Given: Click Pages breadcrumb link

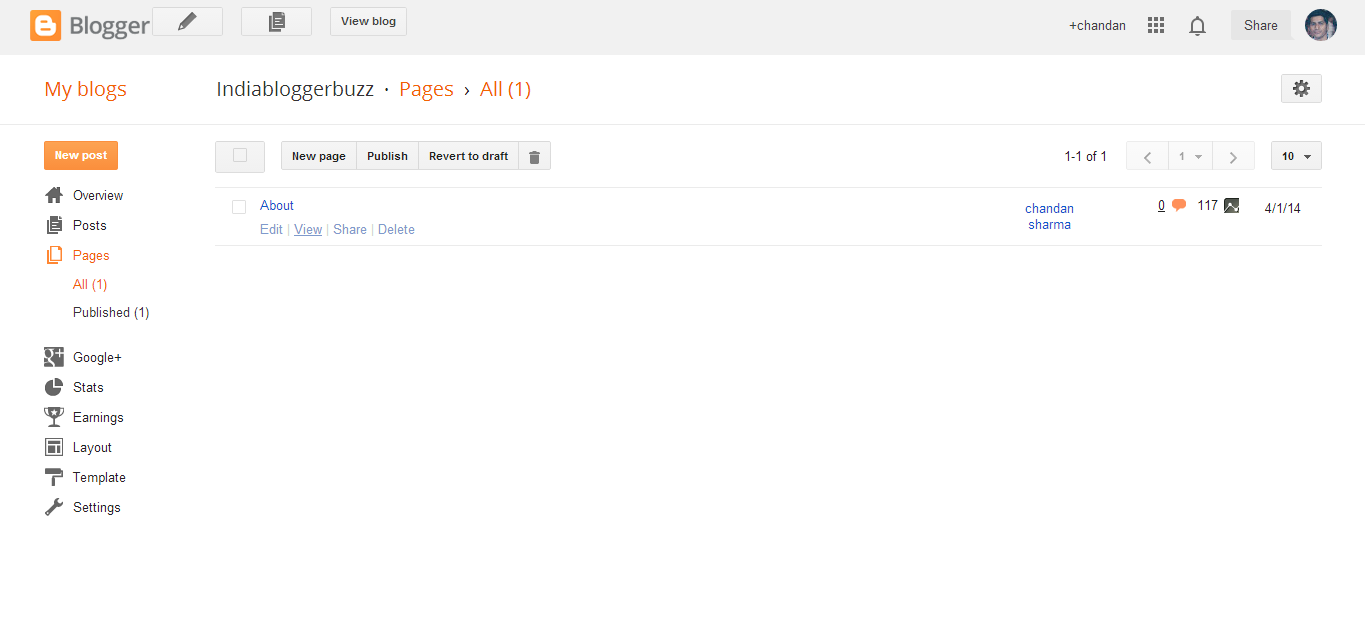Looking at the screenshot, I should [x=426, y=89].
